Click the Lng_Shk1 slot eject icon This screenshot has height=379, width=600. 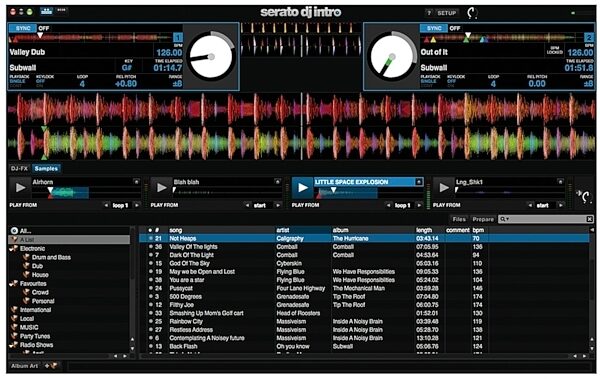point(560,182)
